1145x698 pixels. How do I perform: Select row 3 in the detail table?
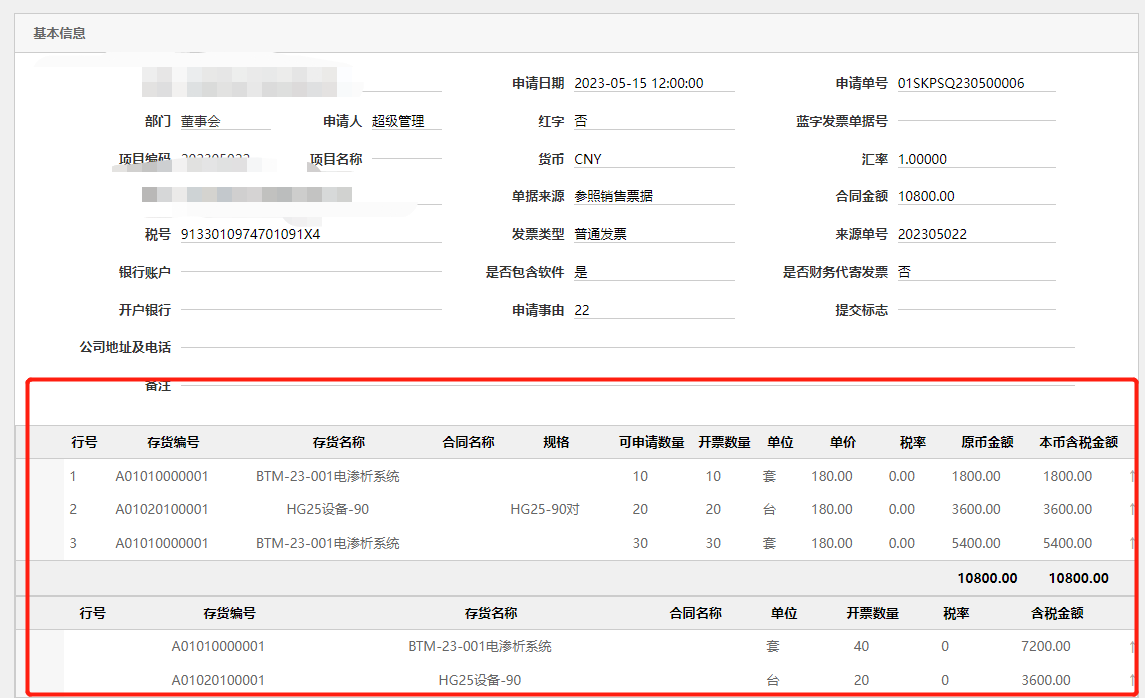click(x=577, y=543)
